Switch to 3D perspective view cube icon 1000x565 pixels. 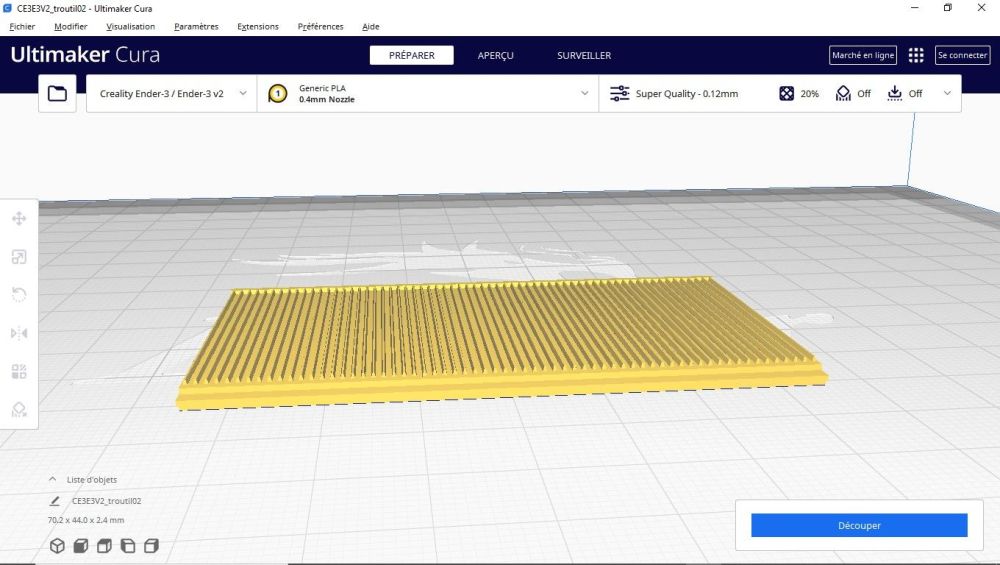tap(57, 546)
